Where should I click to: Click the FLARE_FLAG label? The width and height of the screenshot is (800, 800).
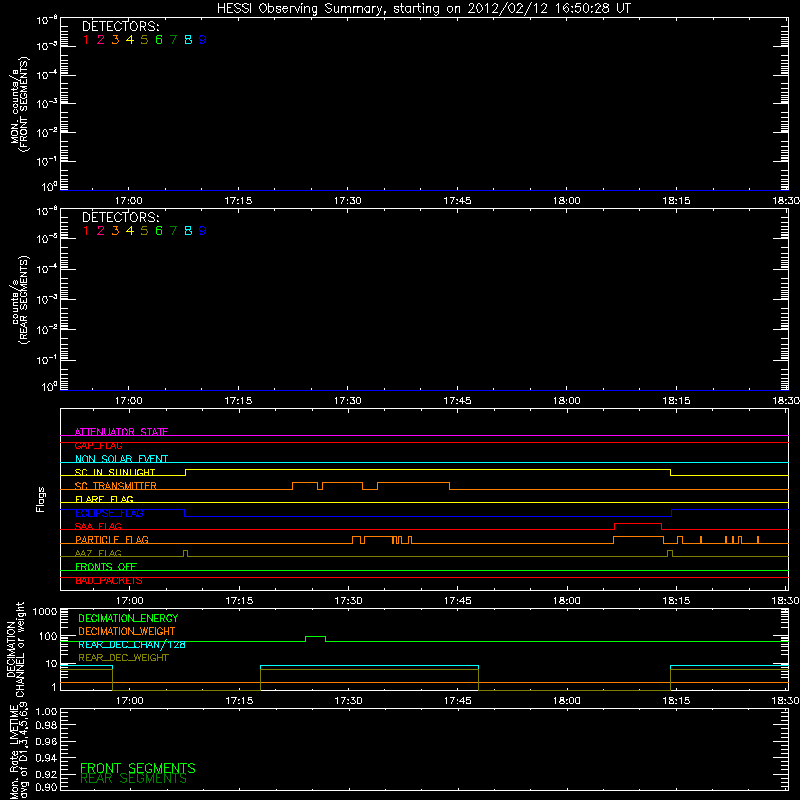[104, 499]
